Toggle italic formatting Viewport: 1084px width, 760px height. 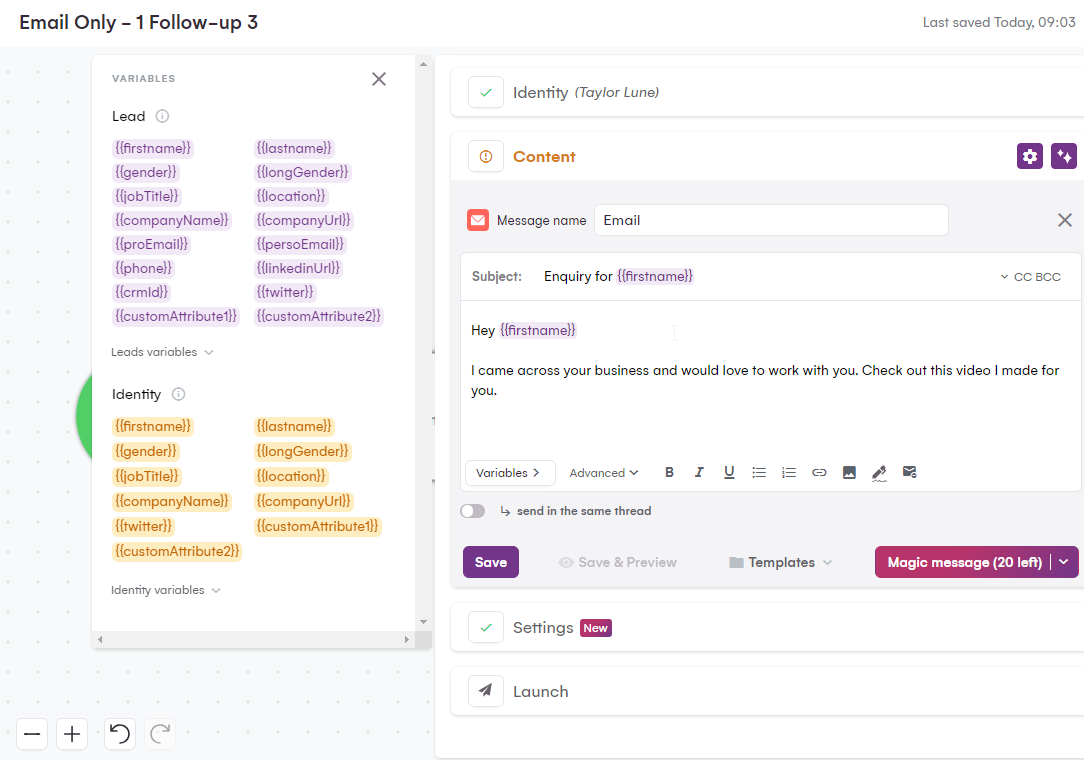point(699,472)
